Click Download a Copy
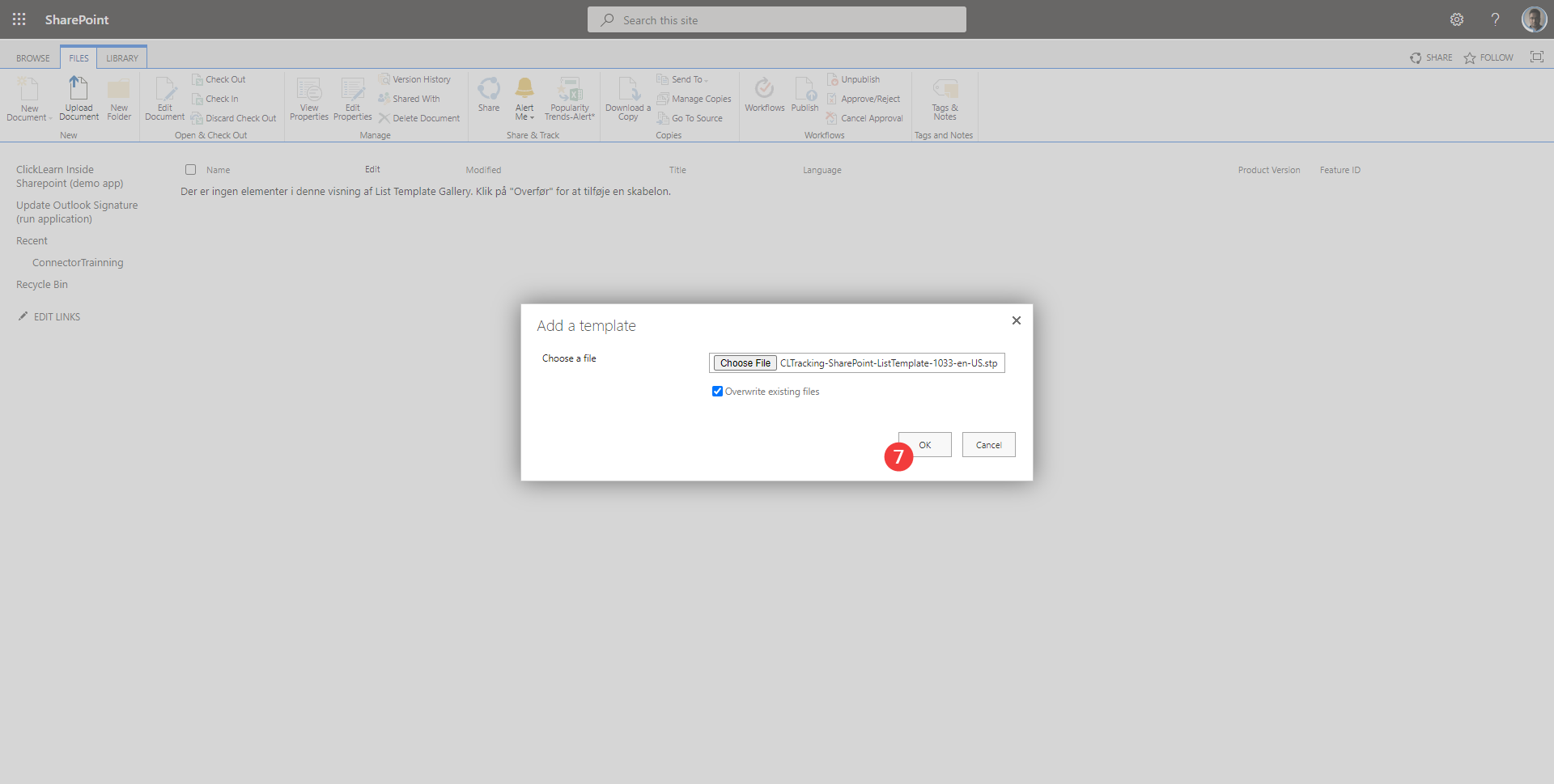The image size is (1554, 784). (x=628, y=99)
